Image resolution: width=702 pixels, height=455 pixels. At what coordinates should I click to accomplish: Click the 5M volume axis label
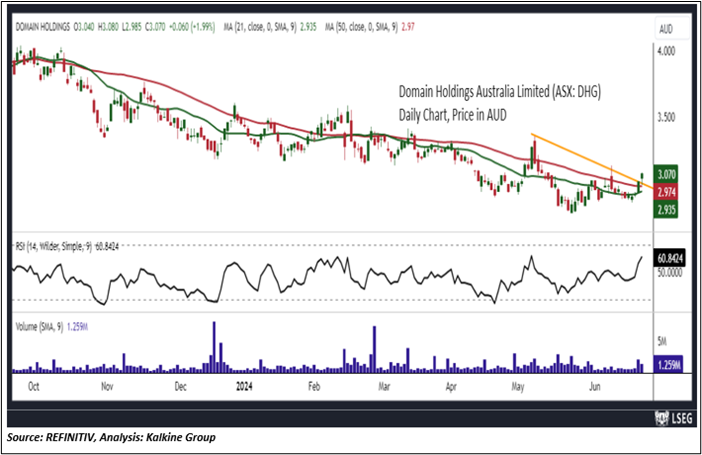662,342
